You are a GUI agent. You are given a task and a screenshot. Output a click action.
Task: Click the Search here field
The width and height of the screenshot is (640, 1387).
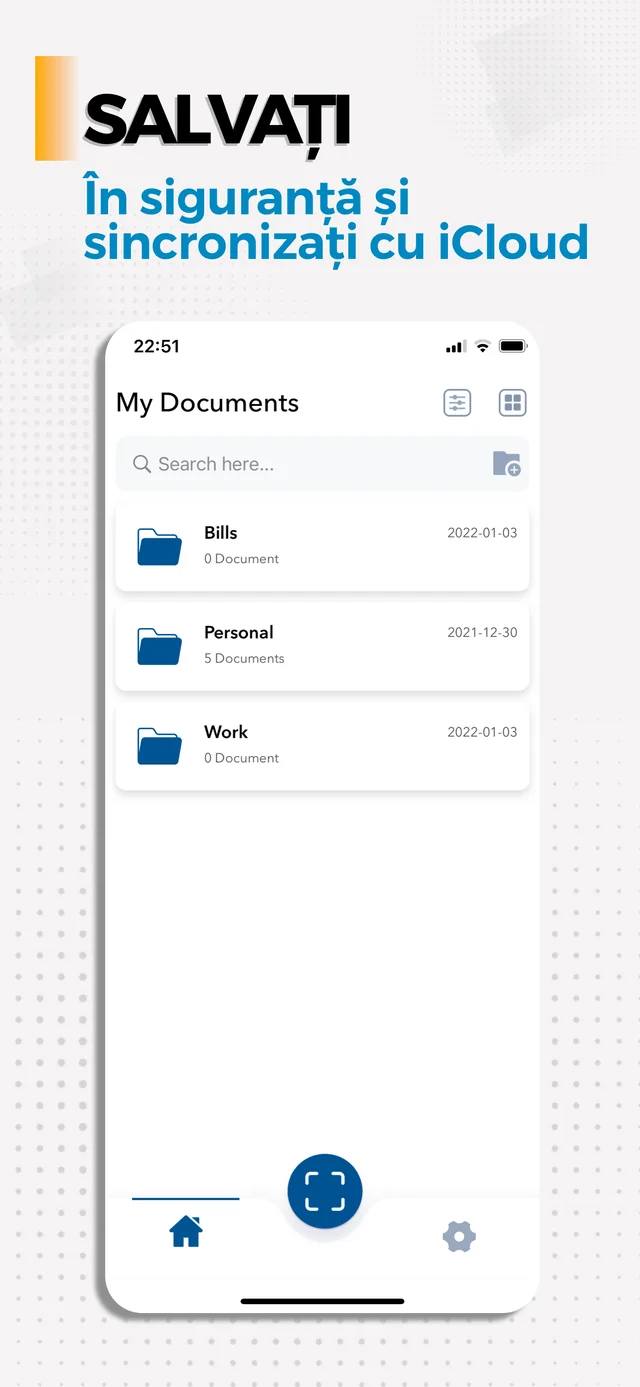322,464
